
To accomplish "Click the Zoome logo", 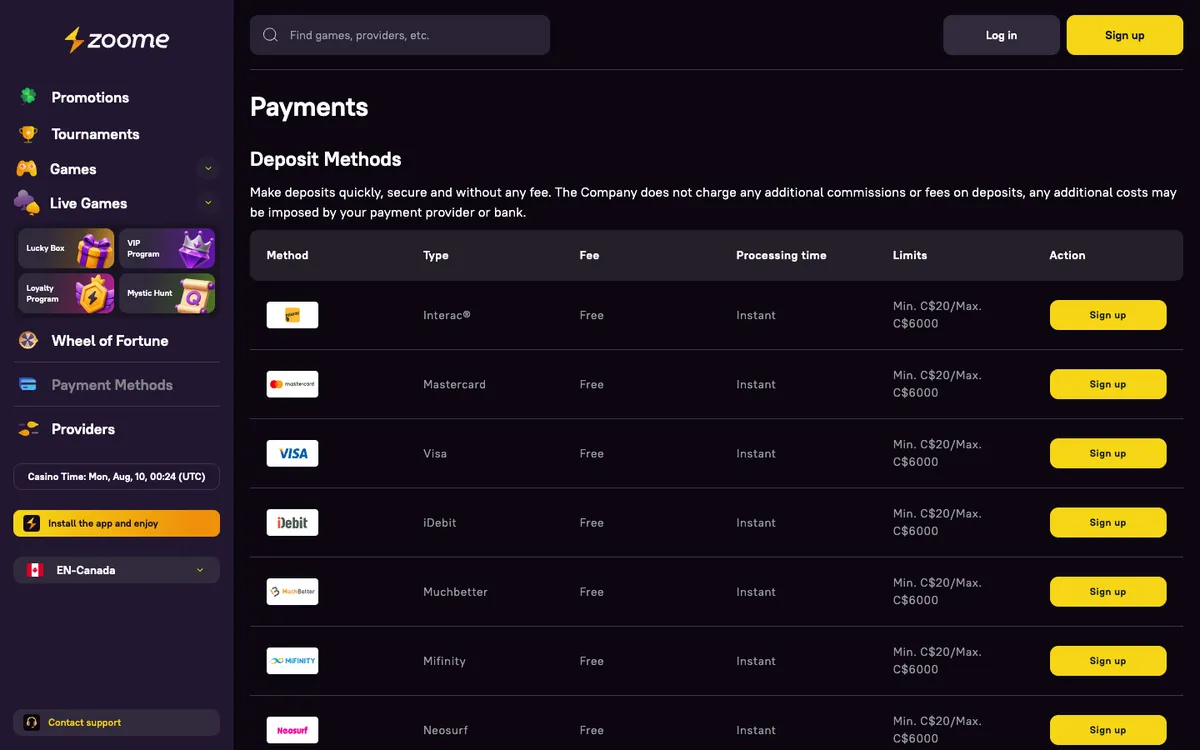I will [x=117, y=40].
